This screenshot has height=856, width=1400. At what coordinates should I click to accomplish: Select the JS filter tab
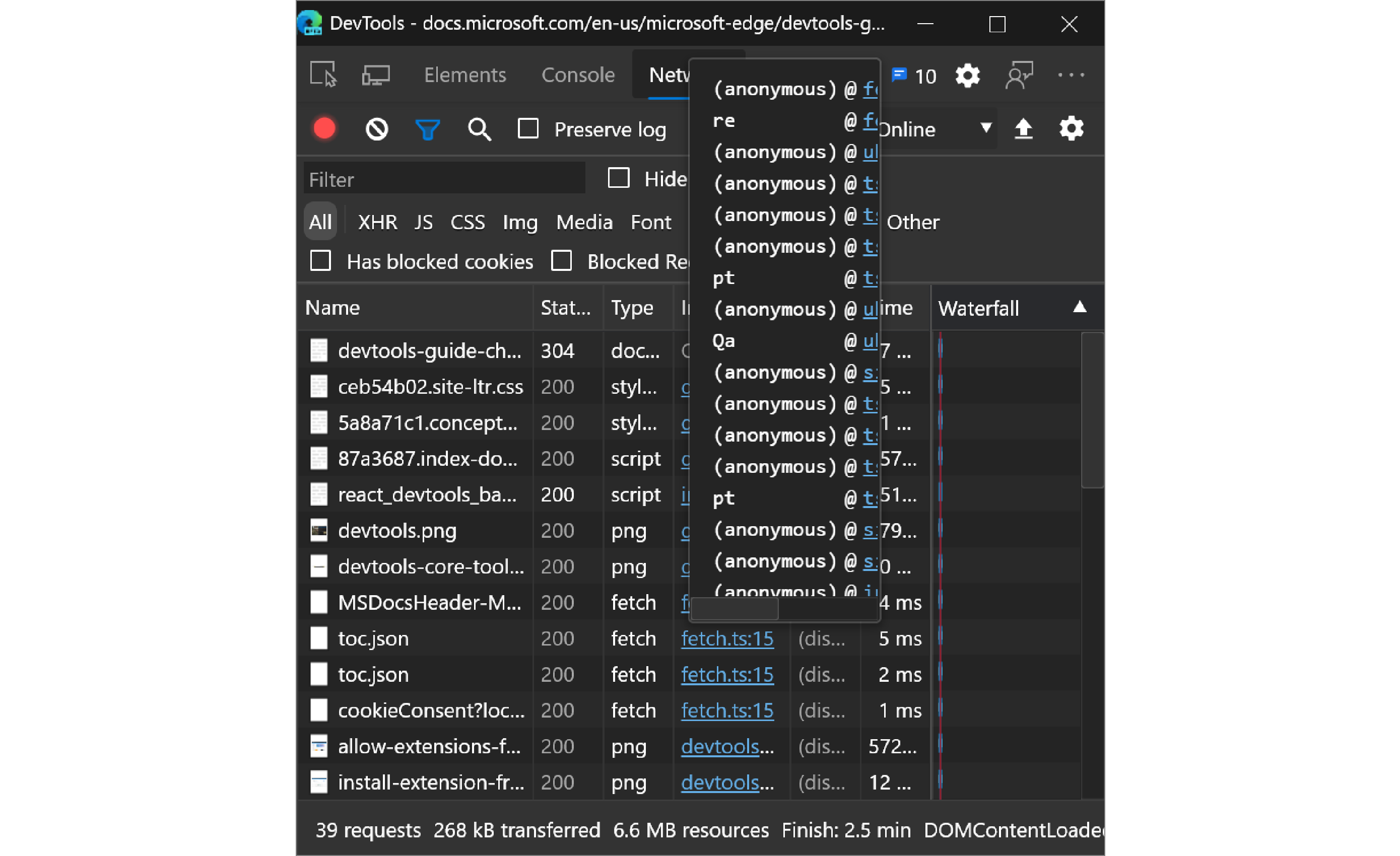coord(420,222)
